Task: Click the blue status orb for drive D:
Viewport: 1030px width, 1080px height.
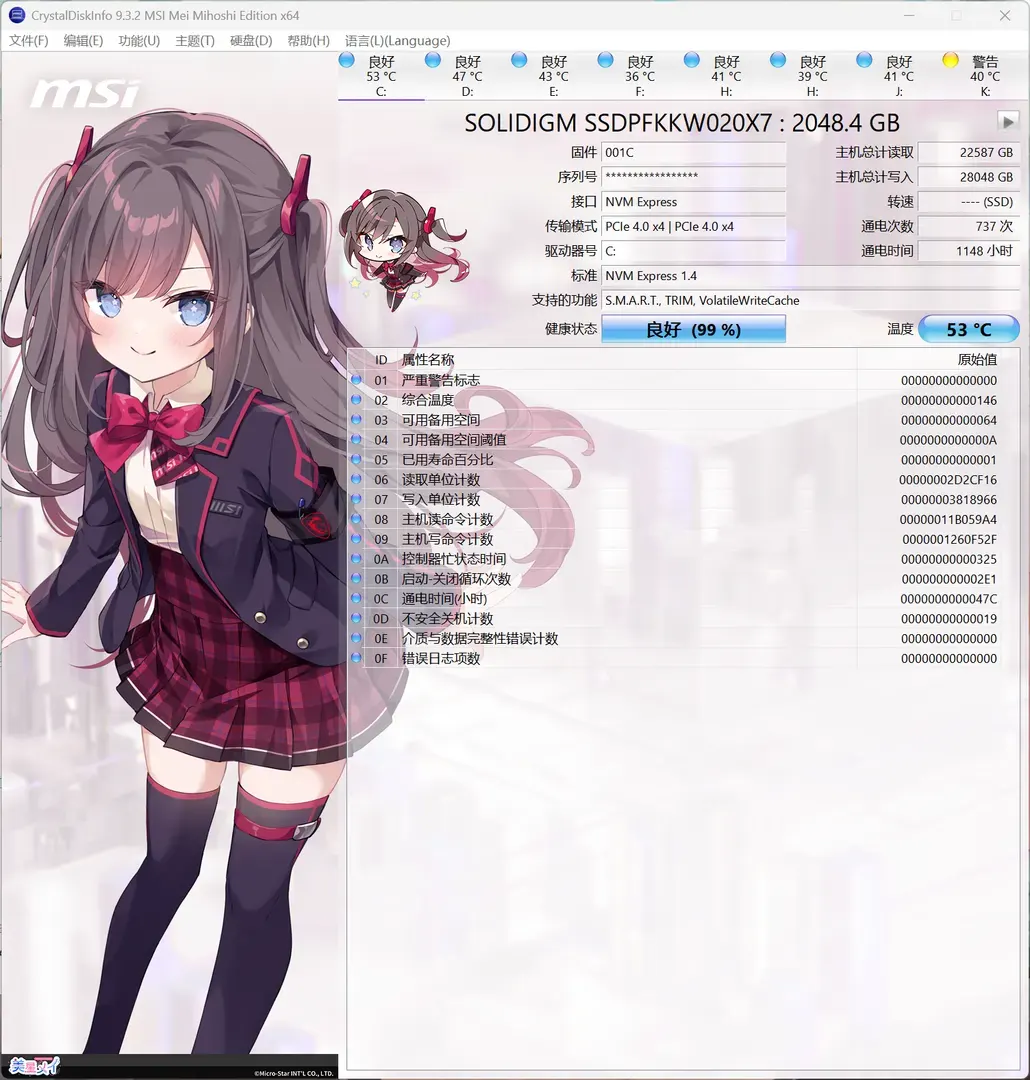Action: [x=433, y=61]
